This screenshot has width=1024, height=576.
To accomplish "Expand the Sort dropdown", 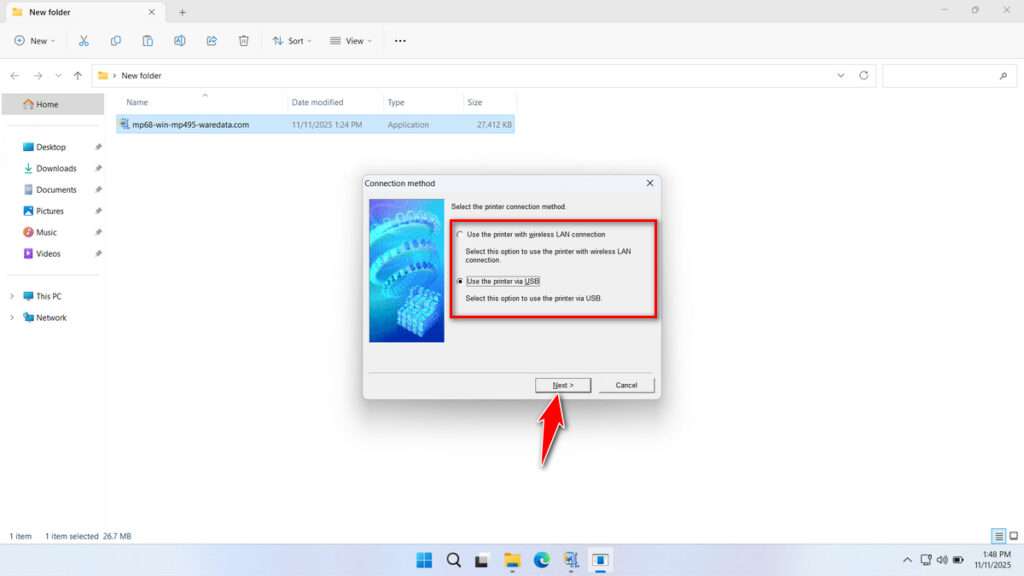I will tap(292, 40).
